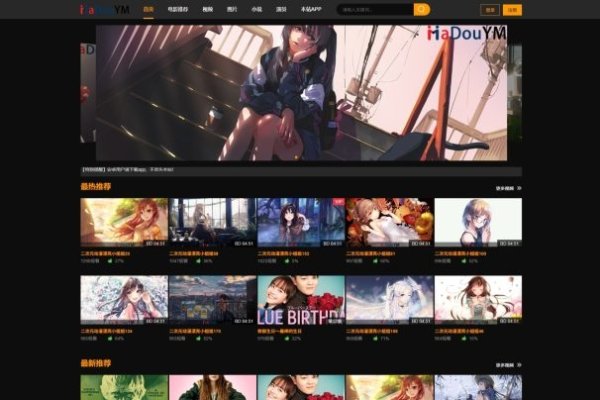Viewport: 600px width, 400px height.
Task: Show next carousel slide at right edge
Action: (515, 93)
